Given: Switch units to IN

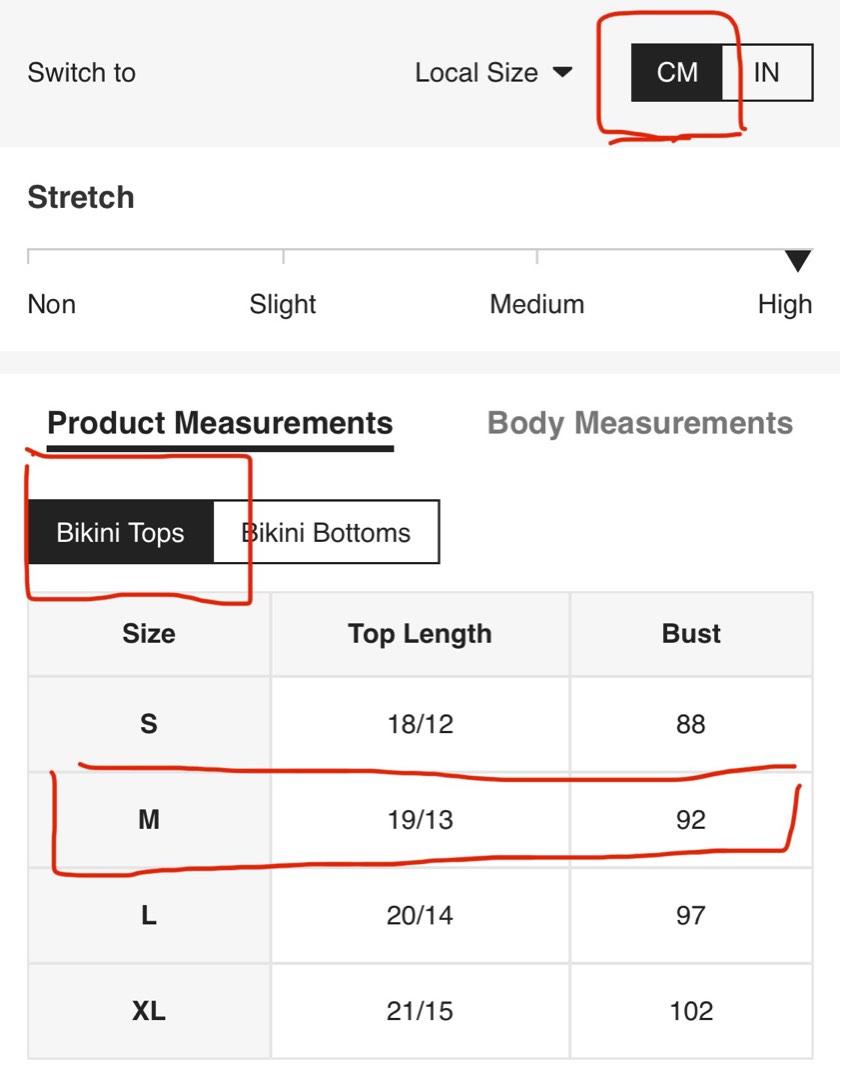Looking at the screenshot, I should click(767, 72).
